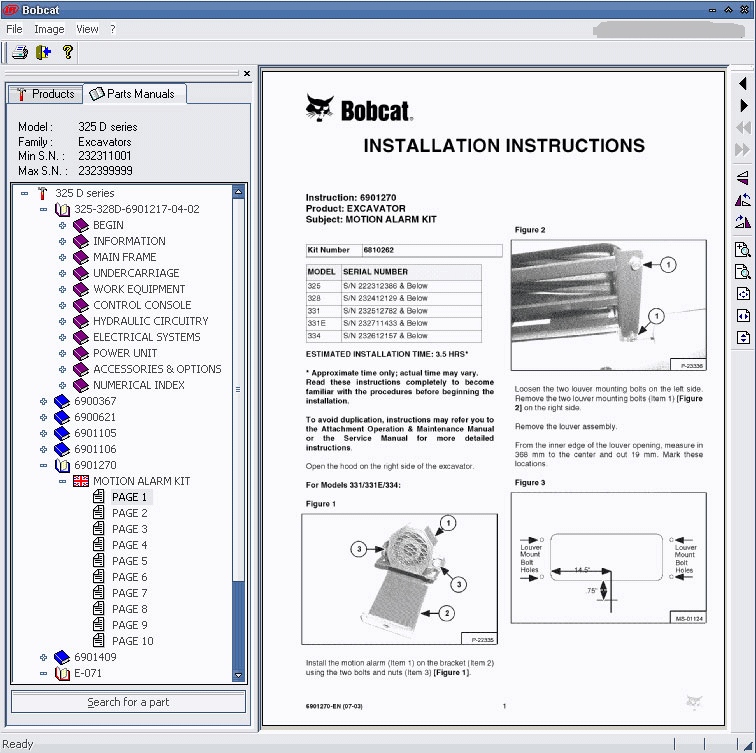The image size is (756, 753).
Task: Click the hammer icon beside 325 D series
Action: click(x=42, y=193)
